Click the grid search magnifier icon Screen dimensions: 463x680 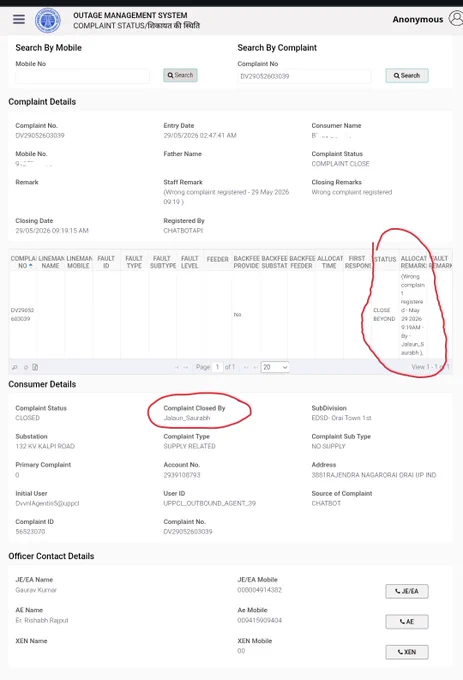(15, 367)
